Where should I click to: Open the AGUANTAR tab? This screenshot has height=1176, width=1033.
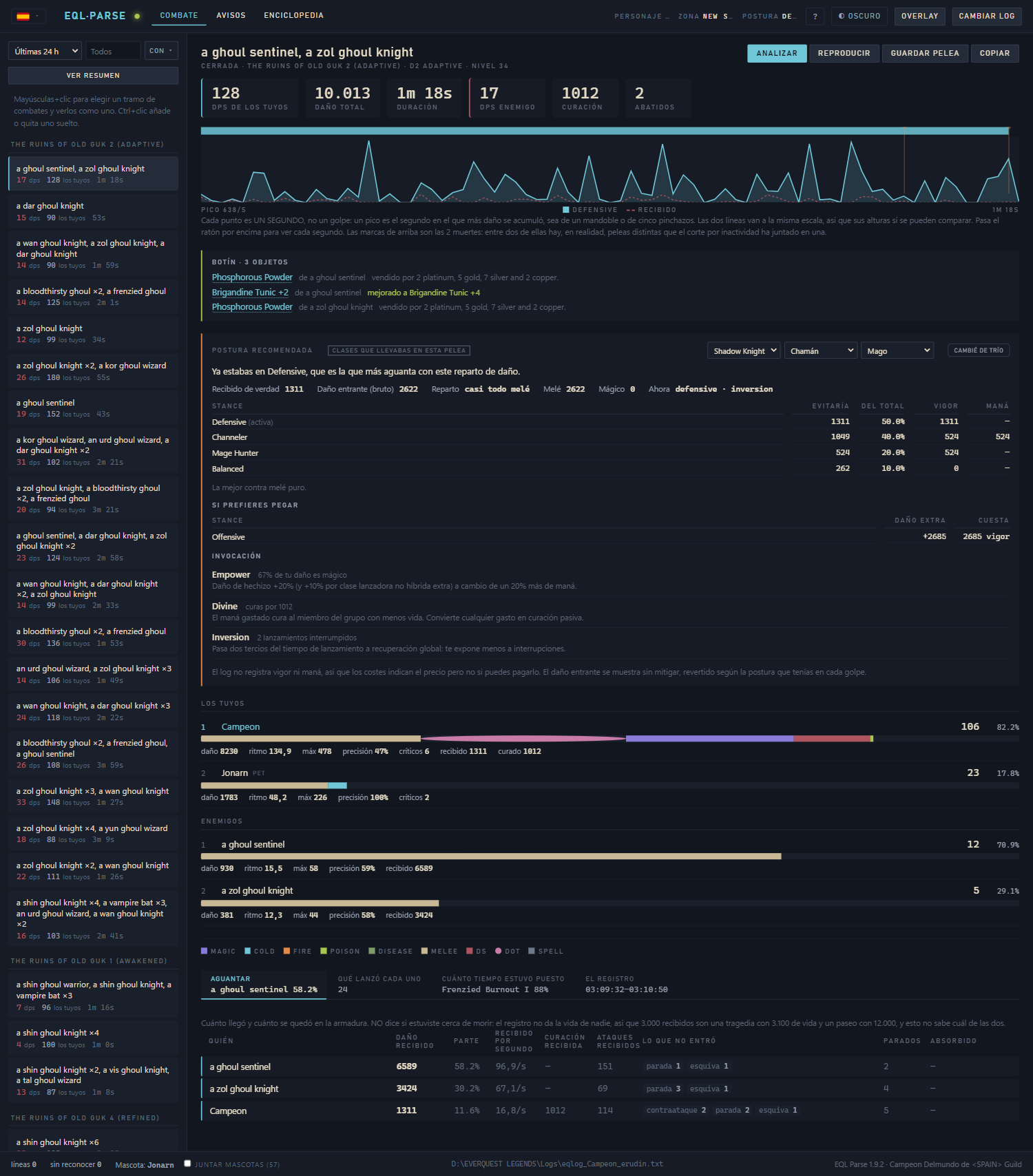click(264, 984)
